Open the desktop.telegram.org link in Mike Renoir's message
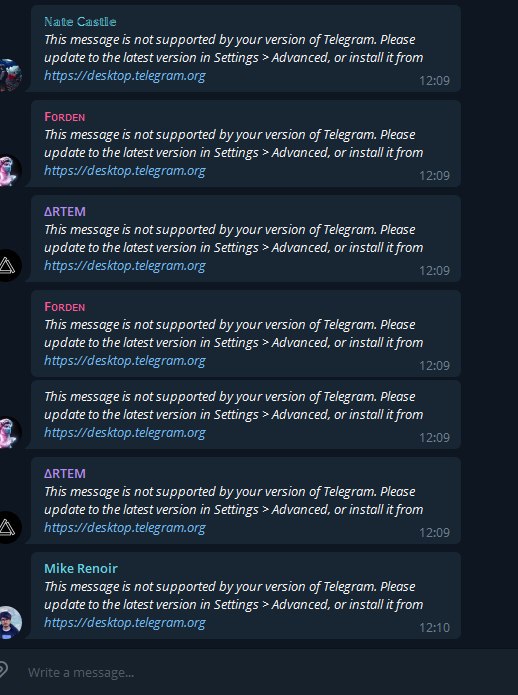Image resolution: width=518 pixels, height=695 pixels. coord(125,623)
